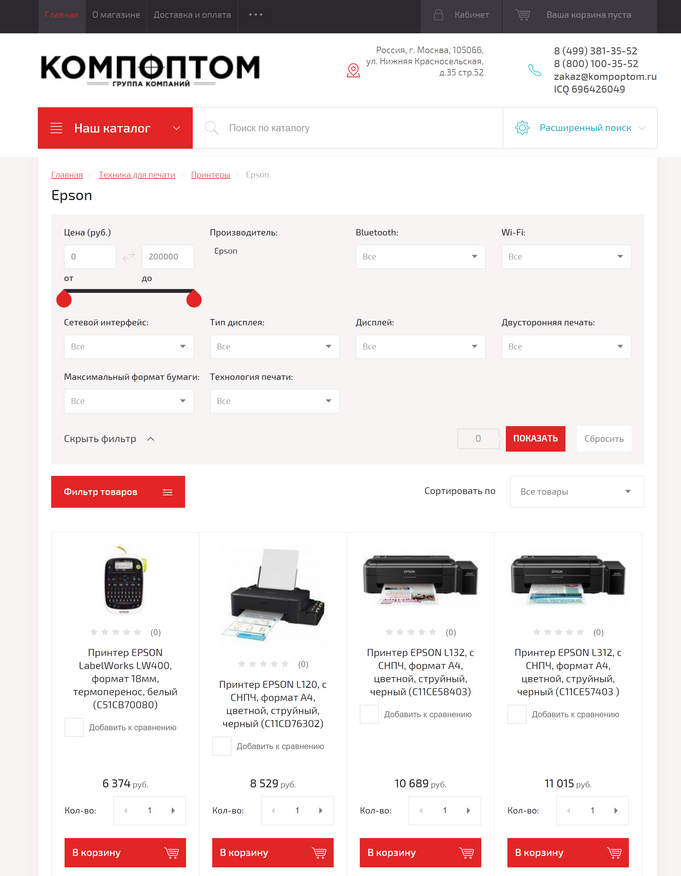Click the right price slider handle
The height and width of the screenshot is (876, 681).
click(194, 299)
